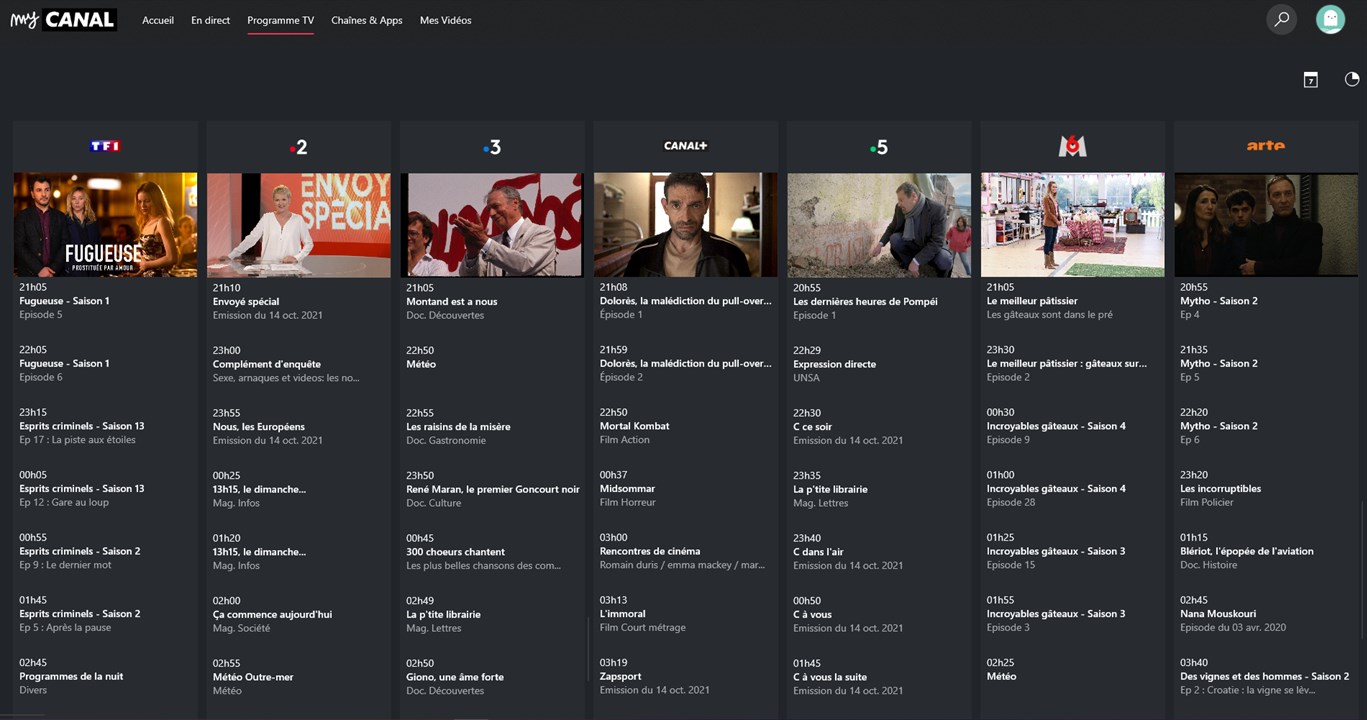Open the Fugueuse thumbnail on TF1
Screen dimensions: 1367x720
click(x=105, y=225)
